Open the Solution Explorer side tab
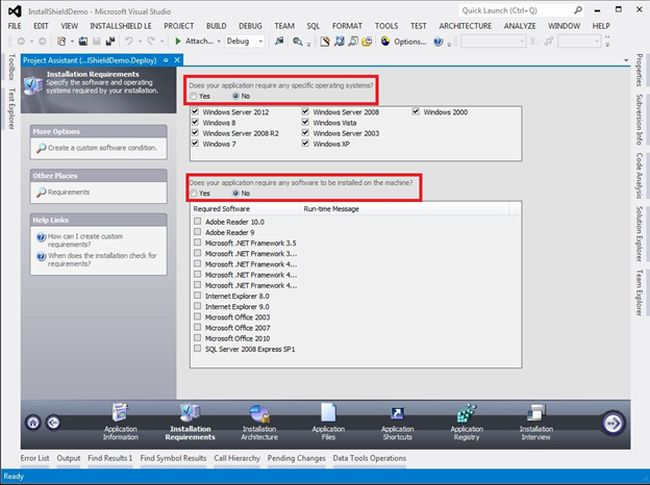Image resolution: width=650 pixels, height=485 pixels. coord(639,234)
